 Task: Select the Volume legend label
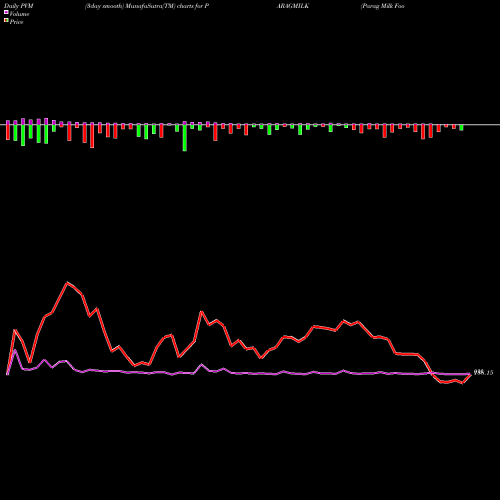pos(19,14)
